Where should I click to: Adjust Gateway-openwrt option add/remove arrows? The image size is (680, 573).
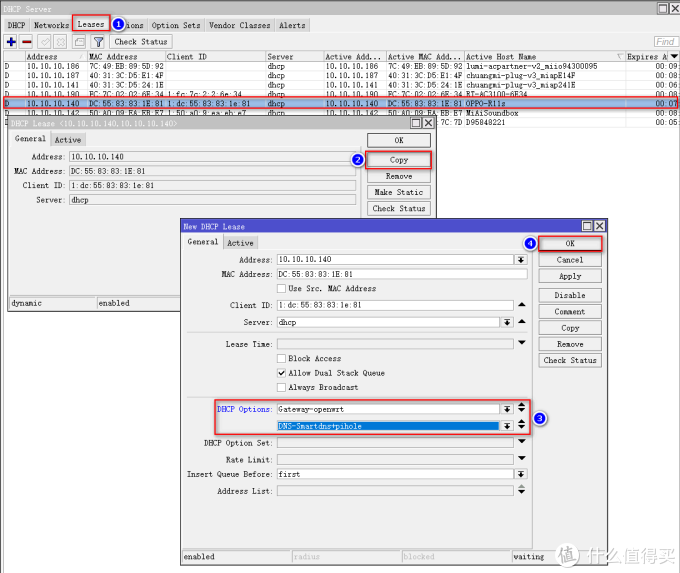pos(522,408)
